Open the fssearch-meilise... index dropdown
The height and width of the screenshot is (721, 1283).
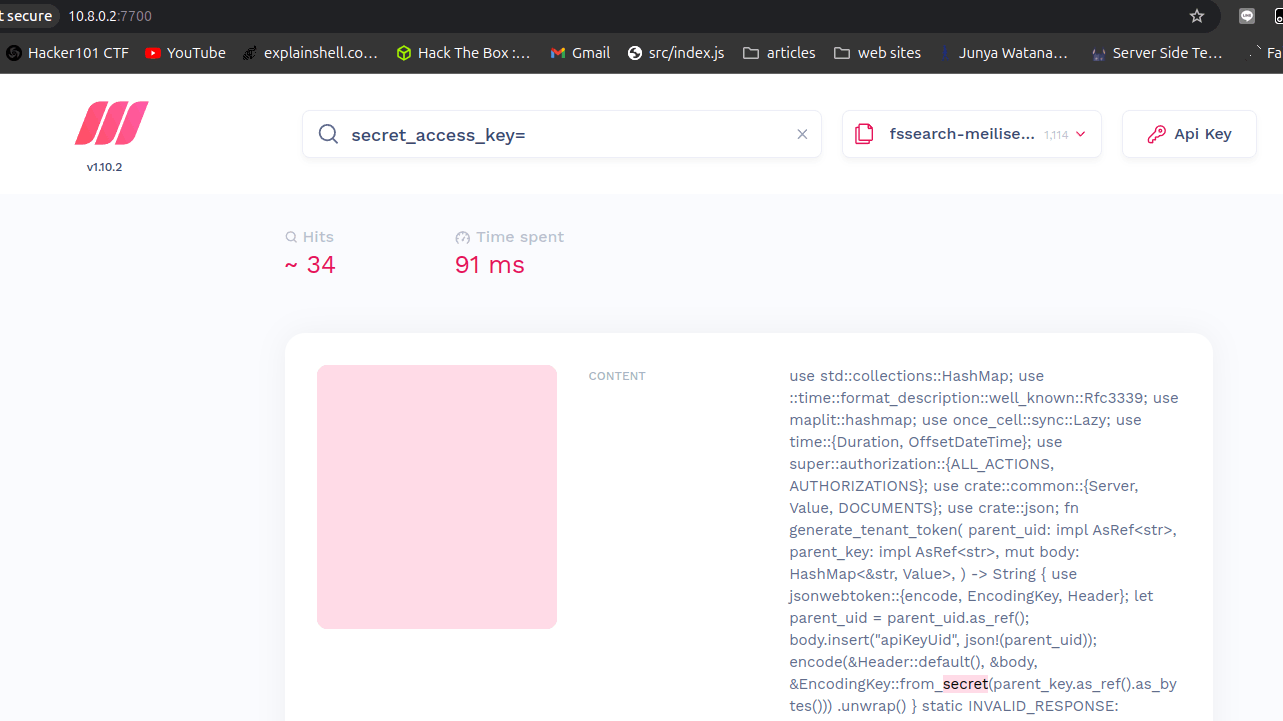[971, 134]
